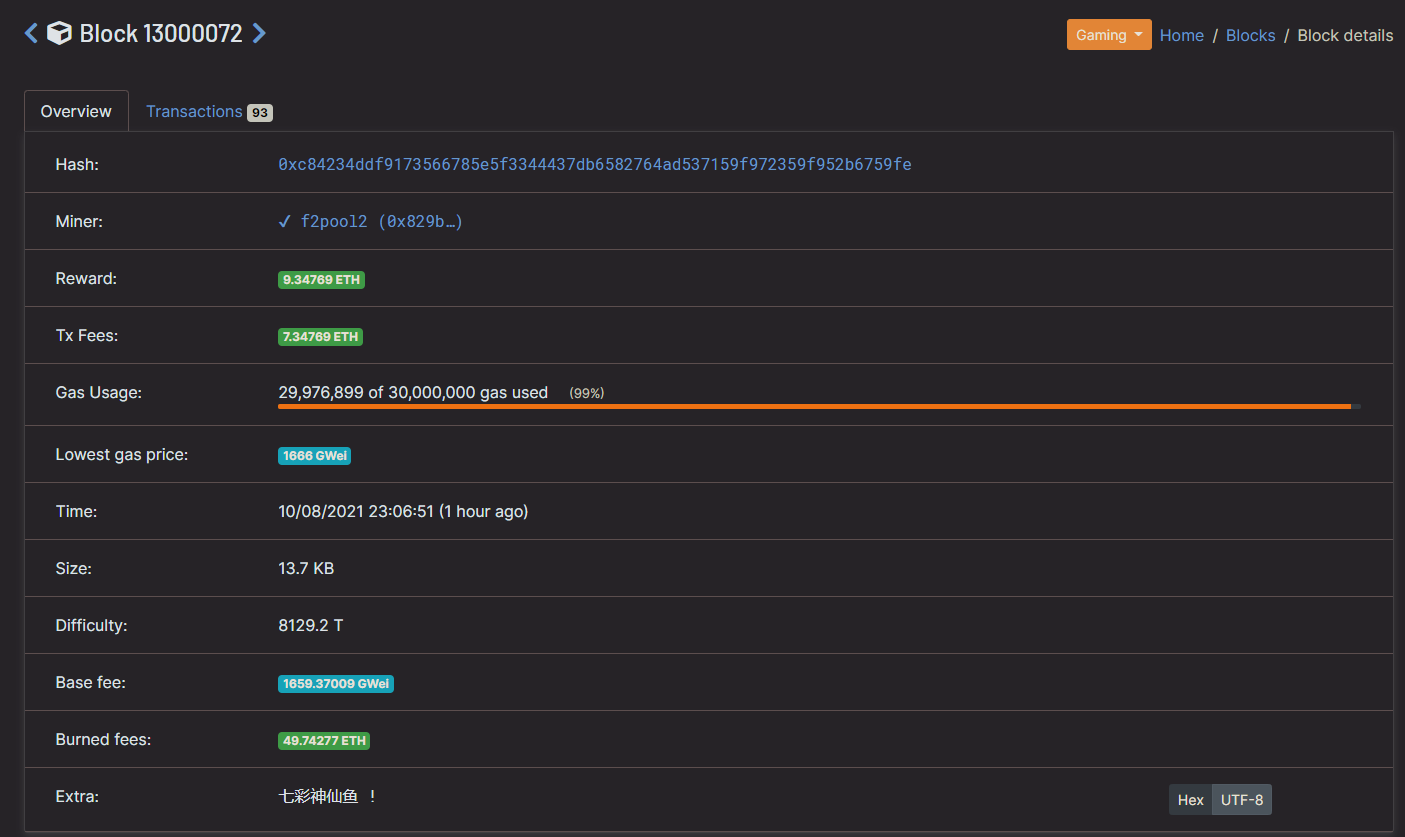The image size is (1405, 837).
Task: Go to next block with right chevron
Action: [x=259, y=33]
